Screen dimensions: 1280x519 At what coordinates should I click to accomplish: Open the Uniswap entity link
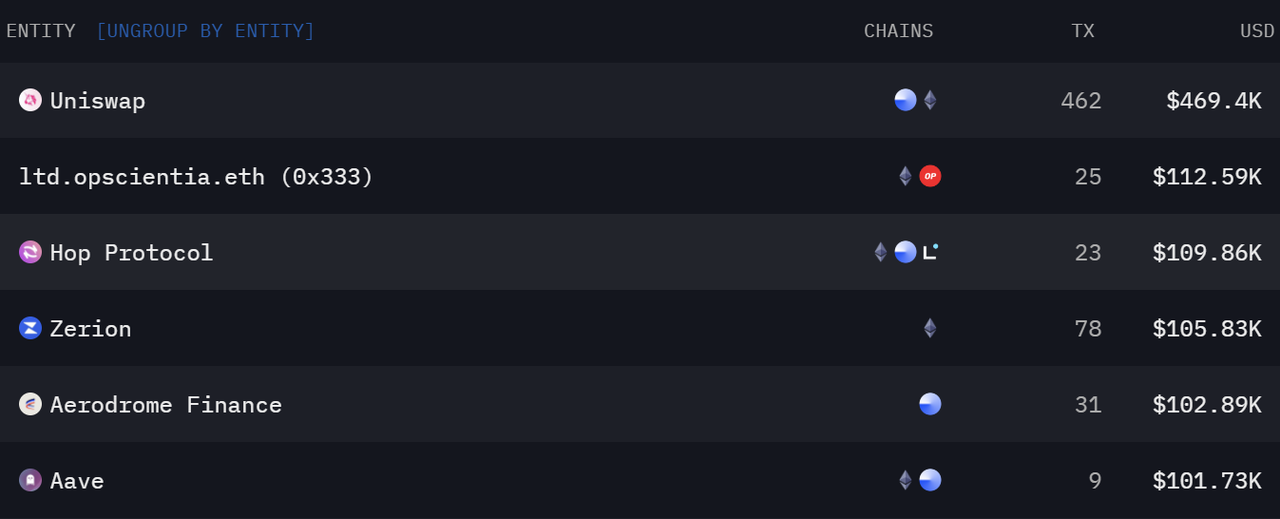[x=98, y=101]
